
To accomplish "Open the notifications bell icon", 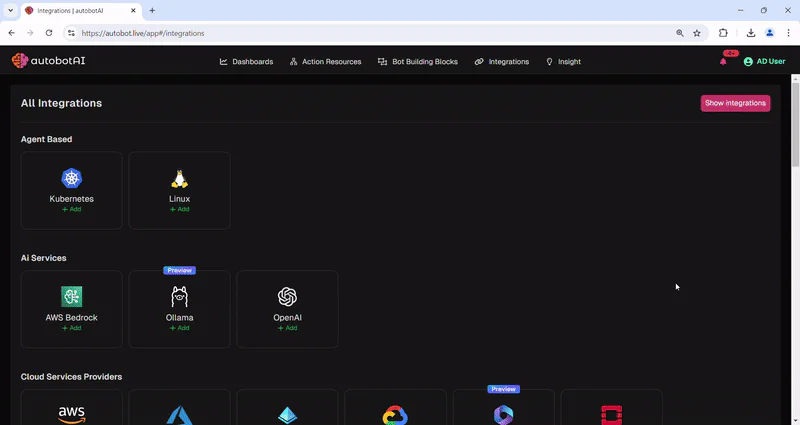I will tap(723, 62).
